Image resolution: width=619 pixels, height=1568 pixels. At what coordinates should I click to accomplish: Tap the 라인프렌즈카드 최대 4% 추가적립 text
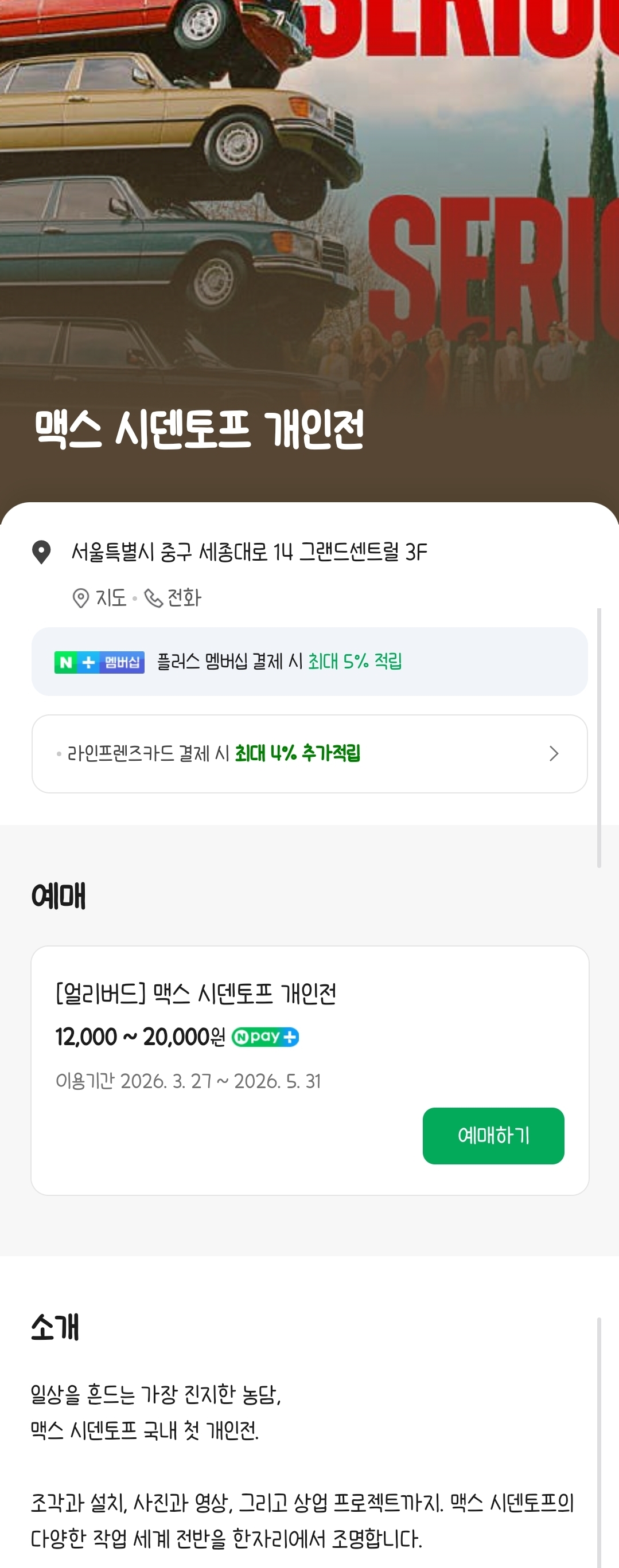point(213,753)
